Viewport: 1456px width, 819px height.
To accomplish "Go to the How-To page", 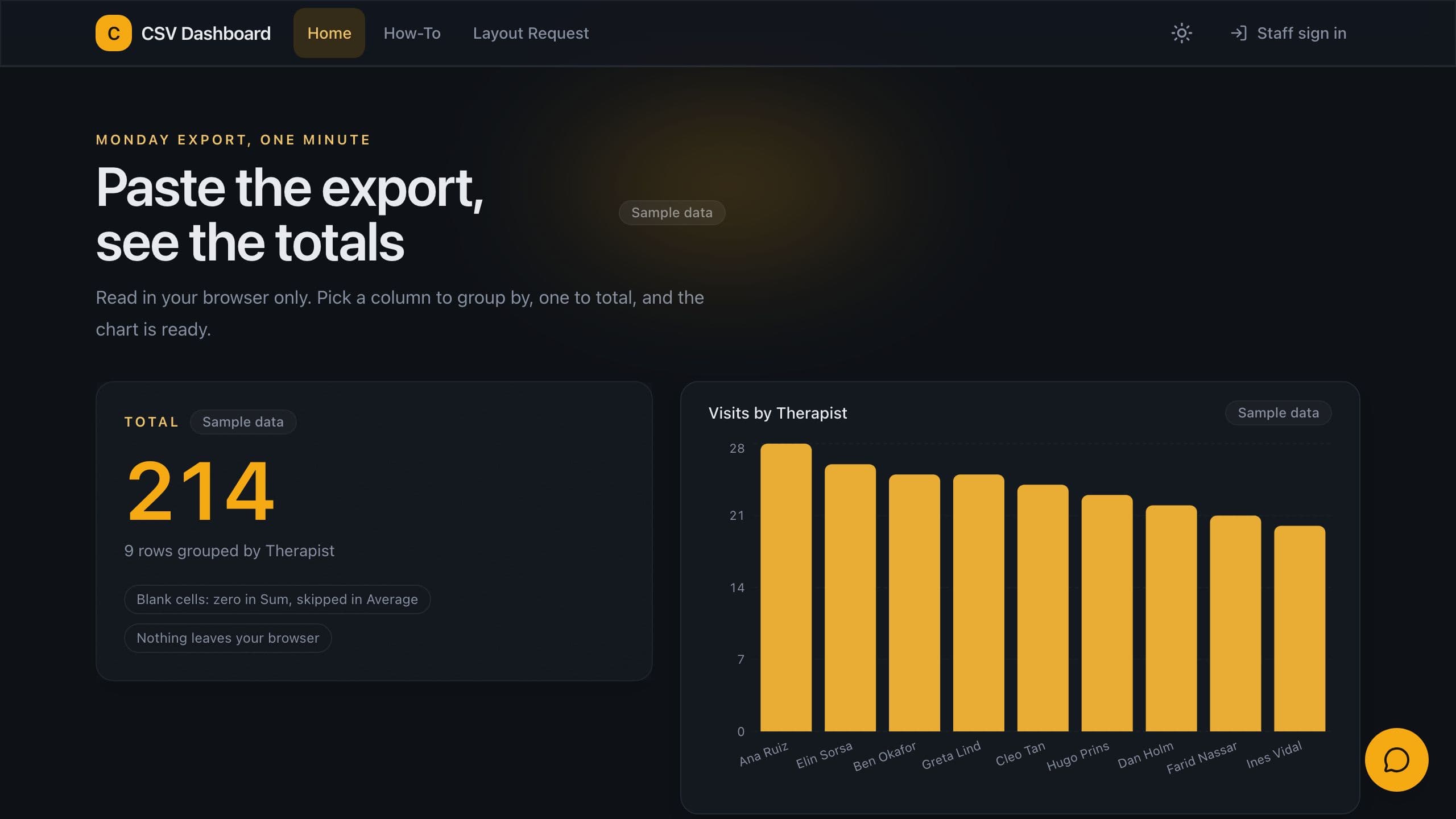I will tap(412, 33).
